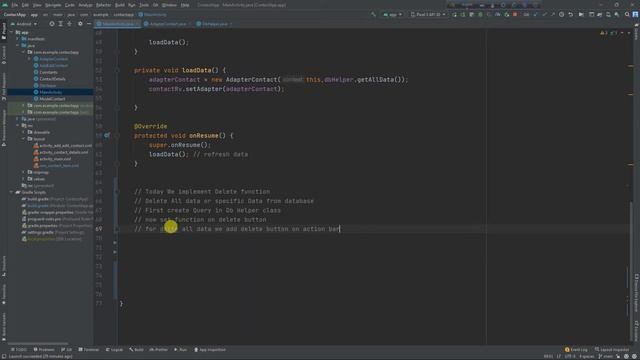Open the Pixel device selector dropdown

tap(428, 15)
